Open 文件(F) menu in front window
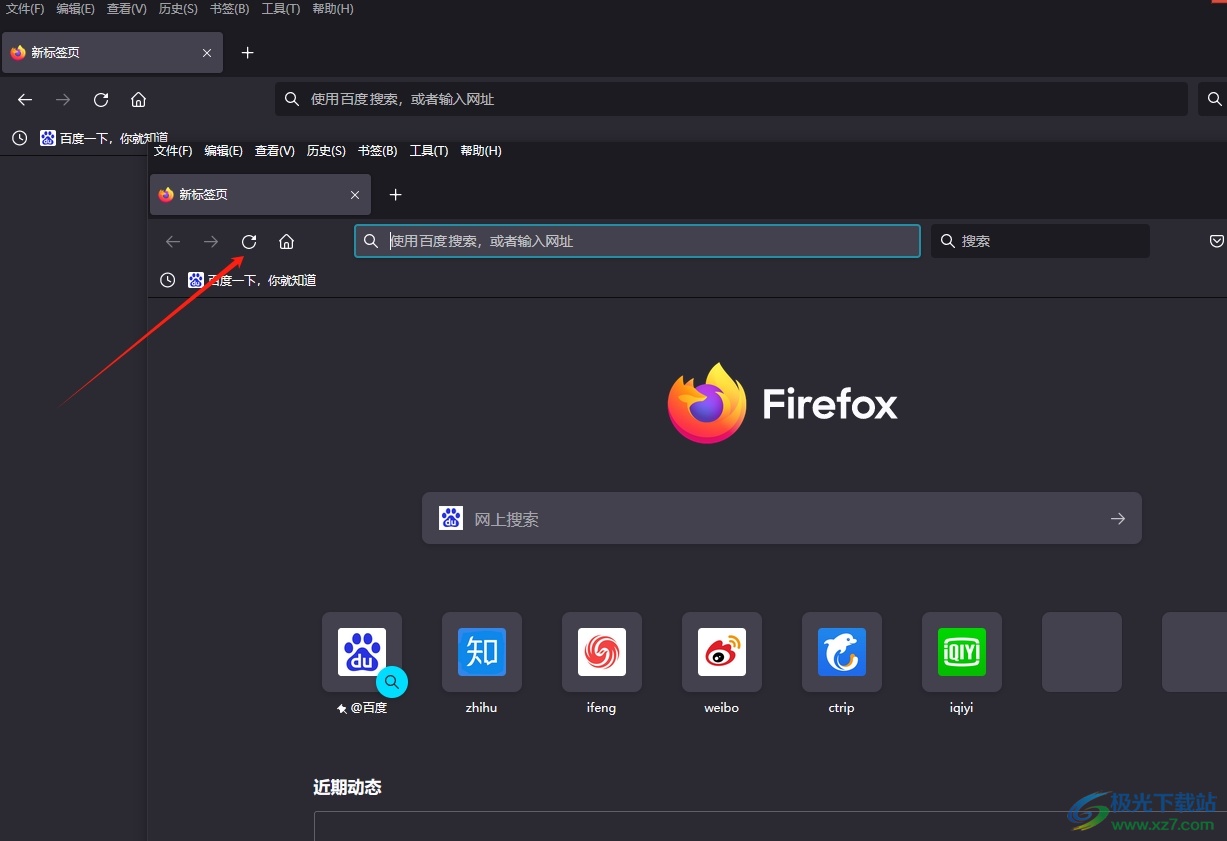 pyautogui.click(x=173, y=151)
